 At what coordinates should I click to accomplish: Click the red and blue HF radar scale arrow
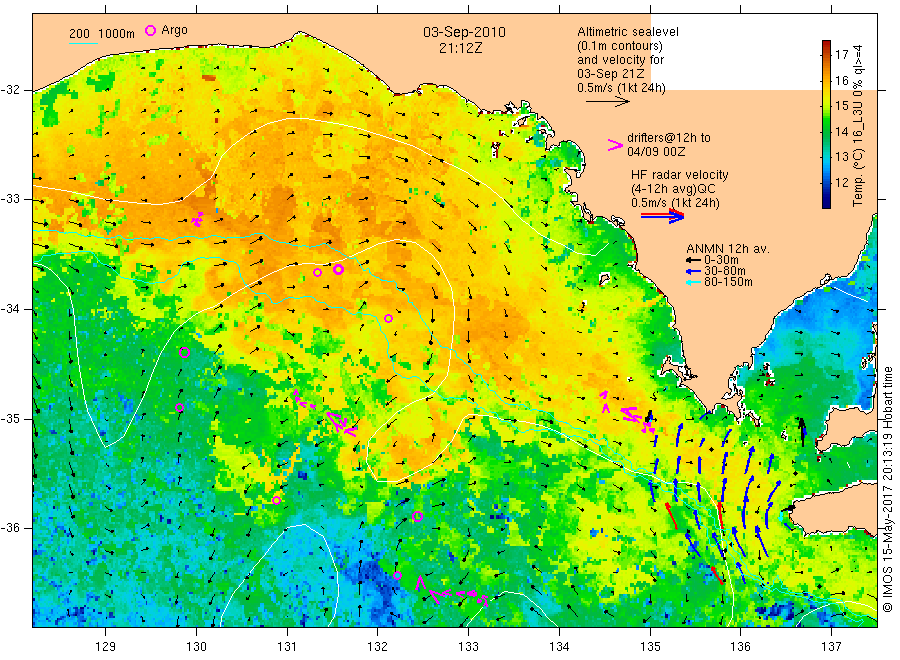(663, 216)
